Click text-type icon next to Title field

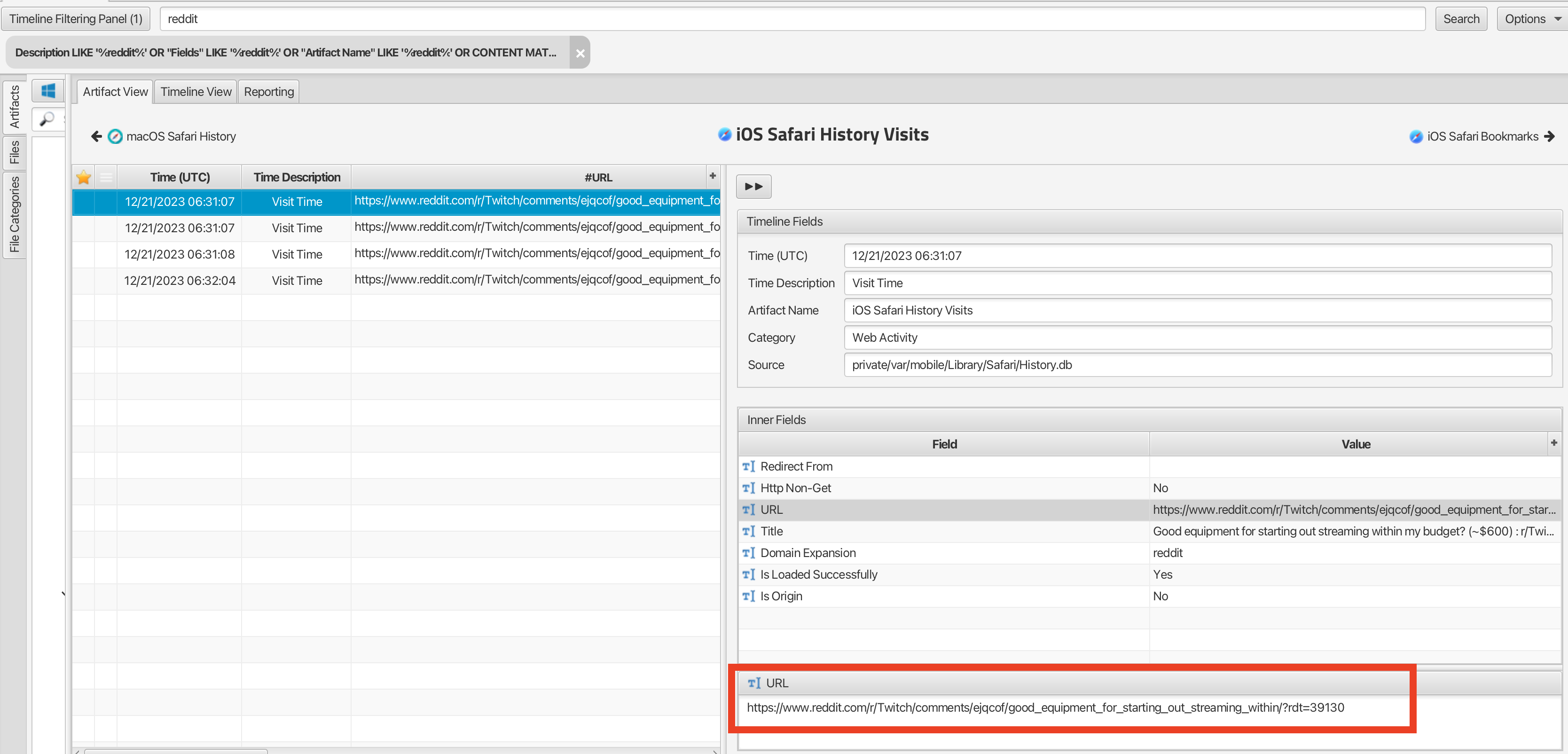[x=748, y=531]
